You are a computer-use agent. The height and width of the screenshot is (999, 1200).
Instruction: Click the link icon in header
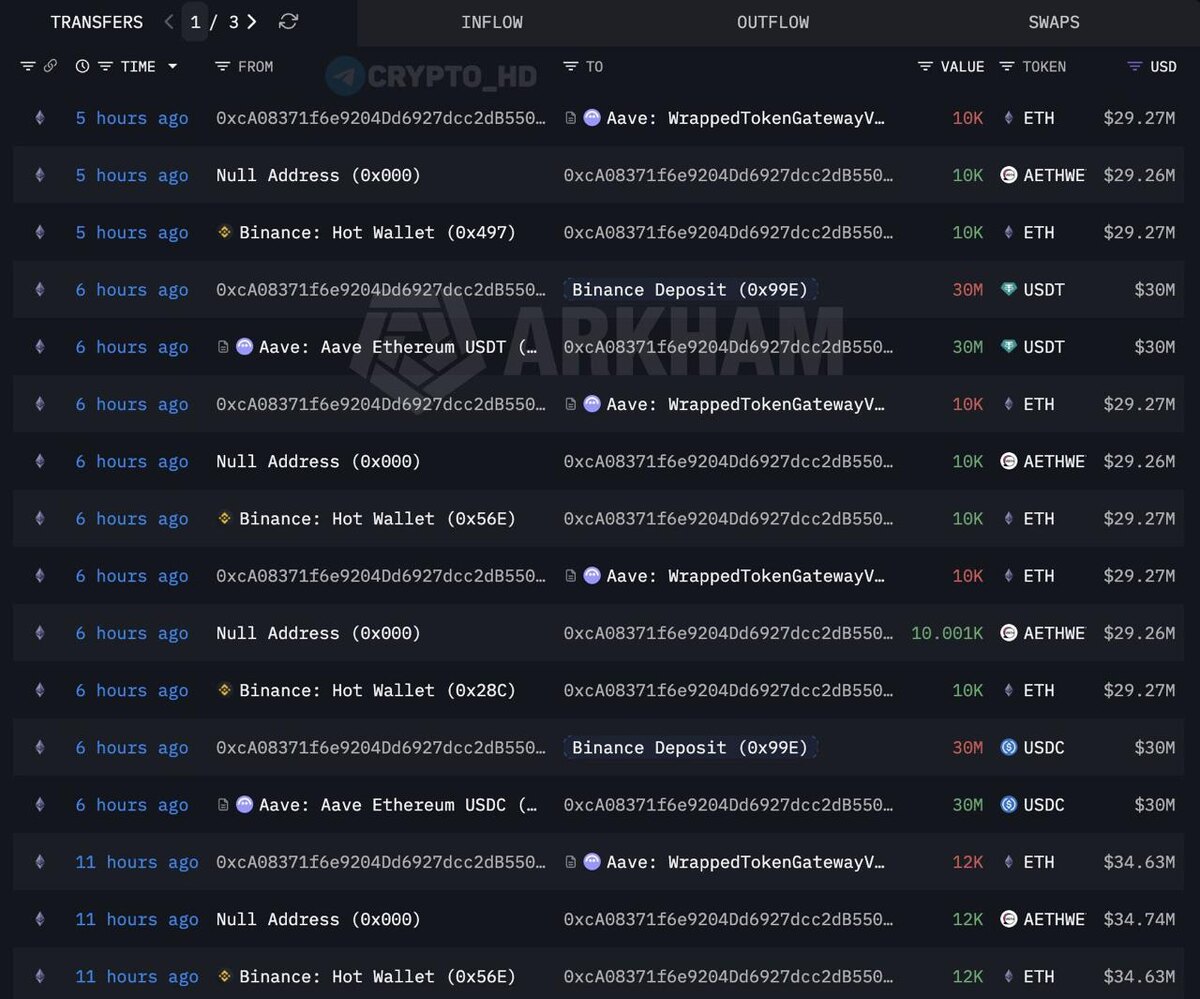tap(51, 67)
